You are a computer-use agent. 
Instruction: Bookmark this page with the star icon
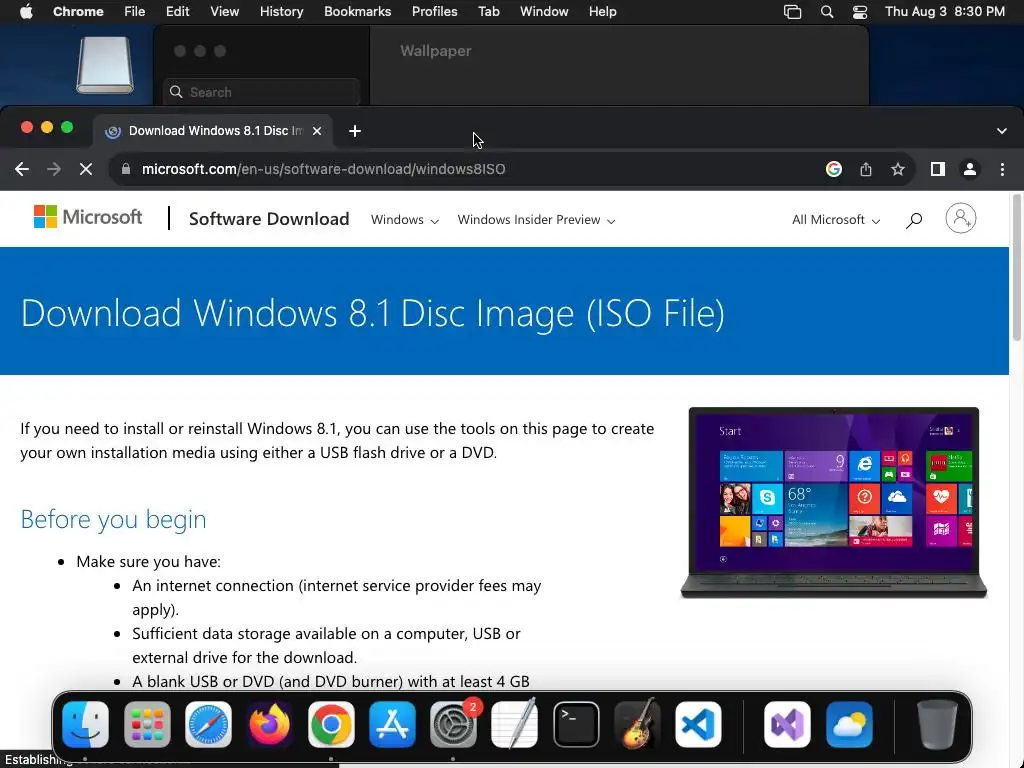pos(898,169)
